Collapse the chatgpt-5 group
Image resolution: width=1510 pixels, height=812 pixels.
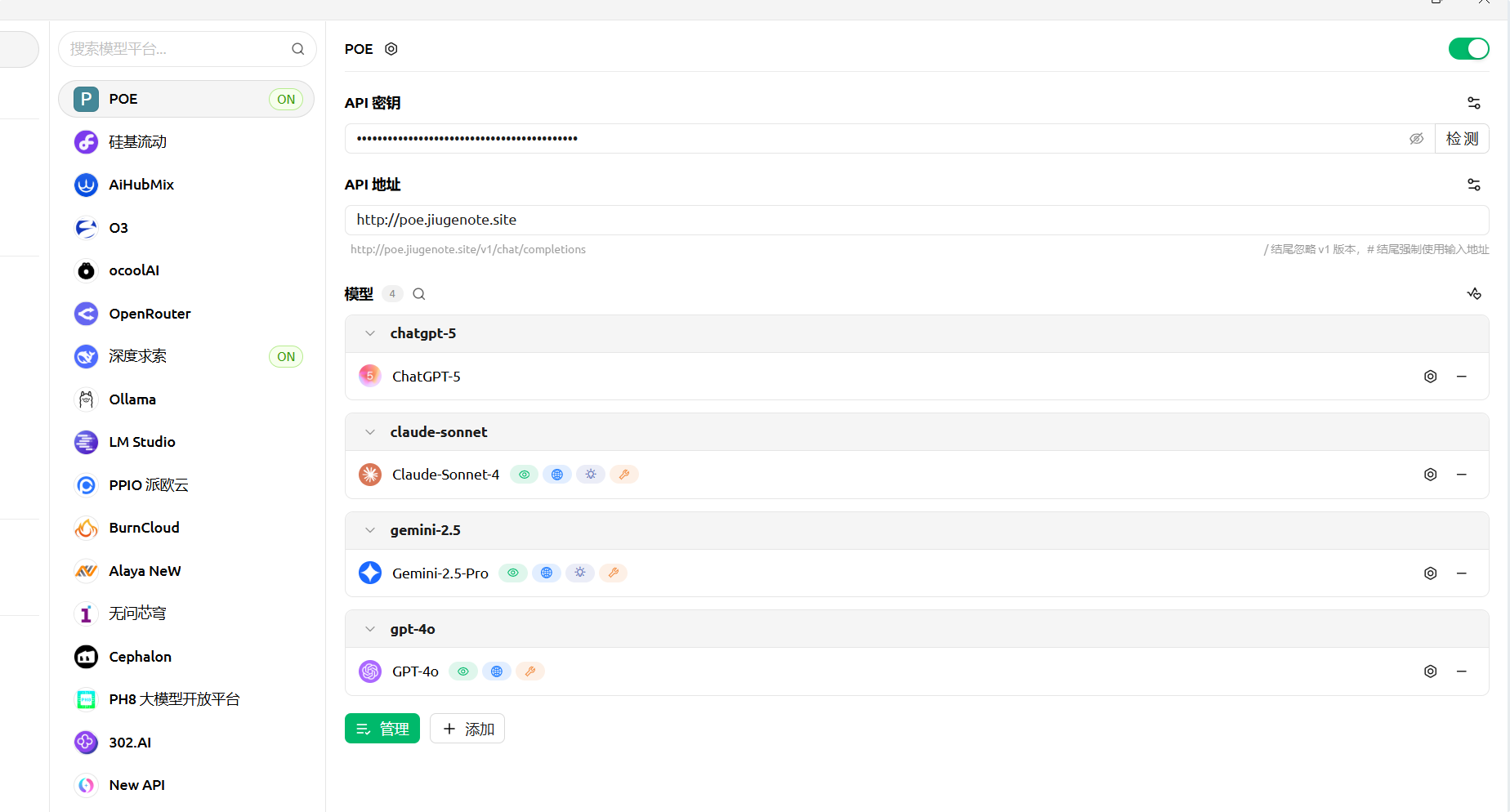pos(370,333)
